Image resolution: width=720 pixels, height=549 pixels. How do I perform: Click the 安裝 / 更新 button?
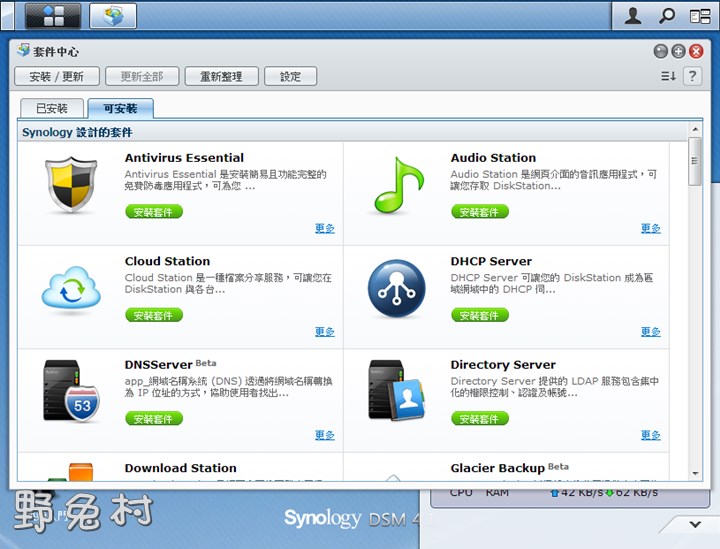56,76
